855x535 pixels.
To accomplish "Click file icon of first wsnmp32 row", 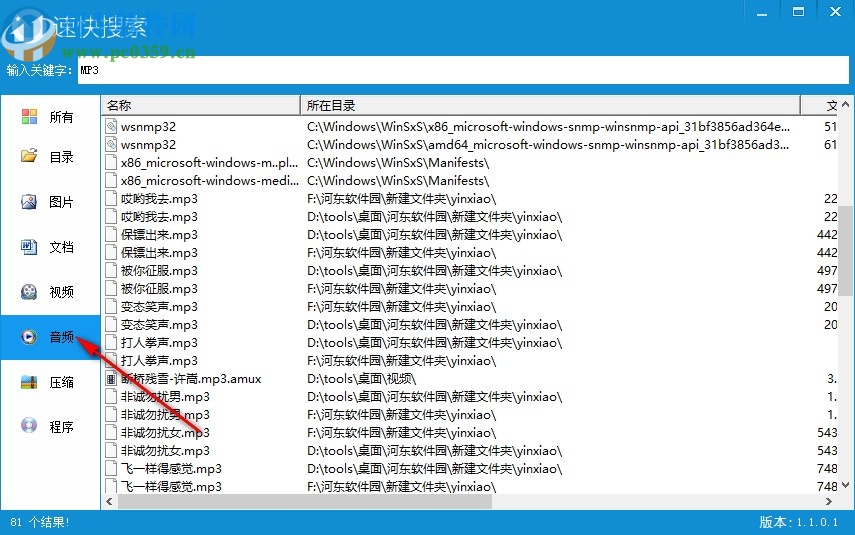I will 111,127.
